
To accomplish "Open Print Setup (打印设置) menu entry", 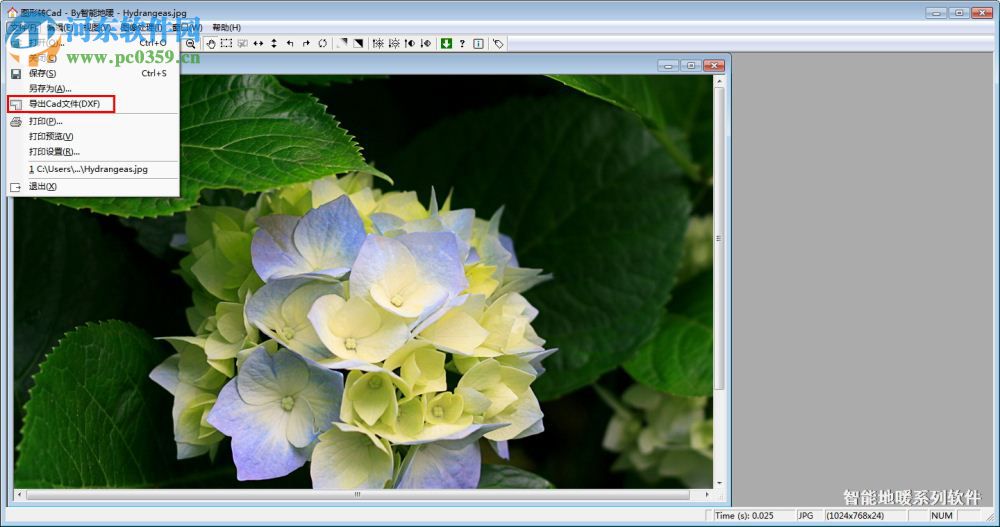I will click(x=54, y=151).
